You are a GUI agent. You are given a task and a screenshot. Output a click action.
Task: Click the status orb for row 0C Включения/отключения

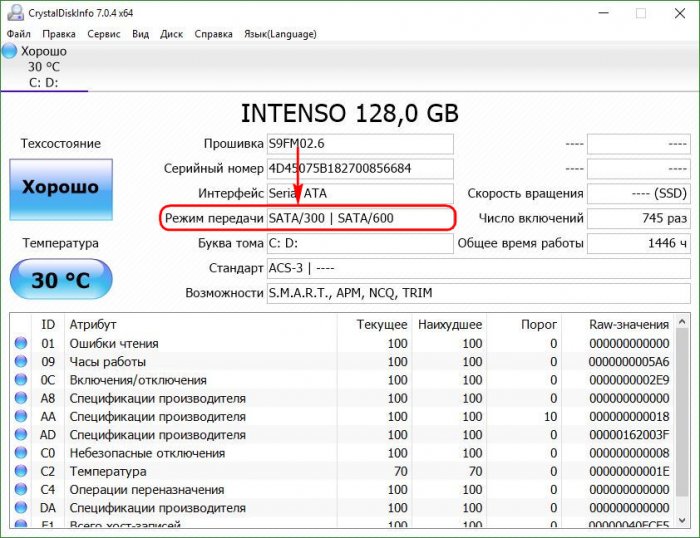(21, 380)
